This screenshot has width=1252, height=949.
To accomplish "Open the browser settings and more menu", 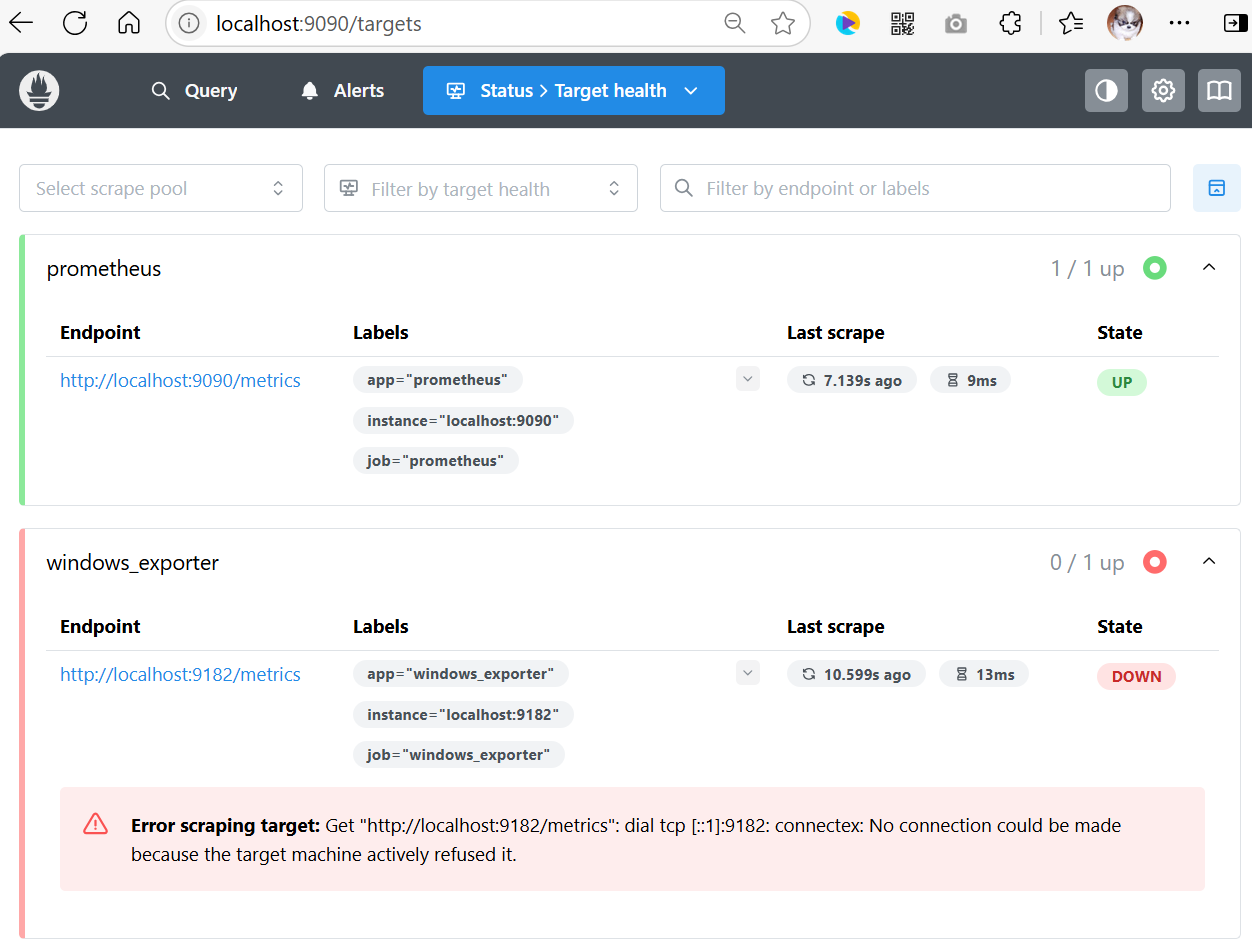I will [x=1180, y=23].
